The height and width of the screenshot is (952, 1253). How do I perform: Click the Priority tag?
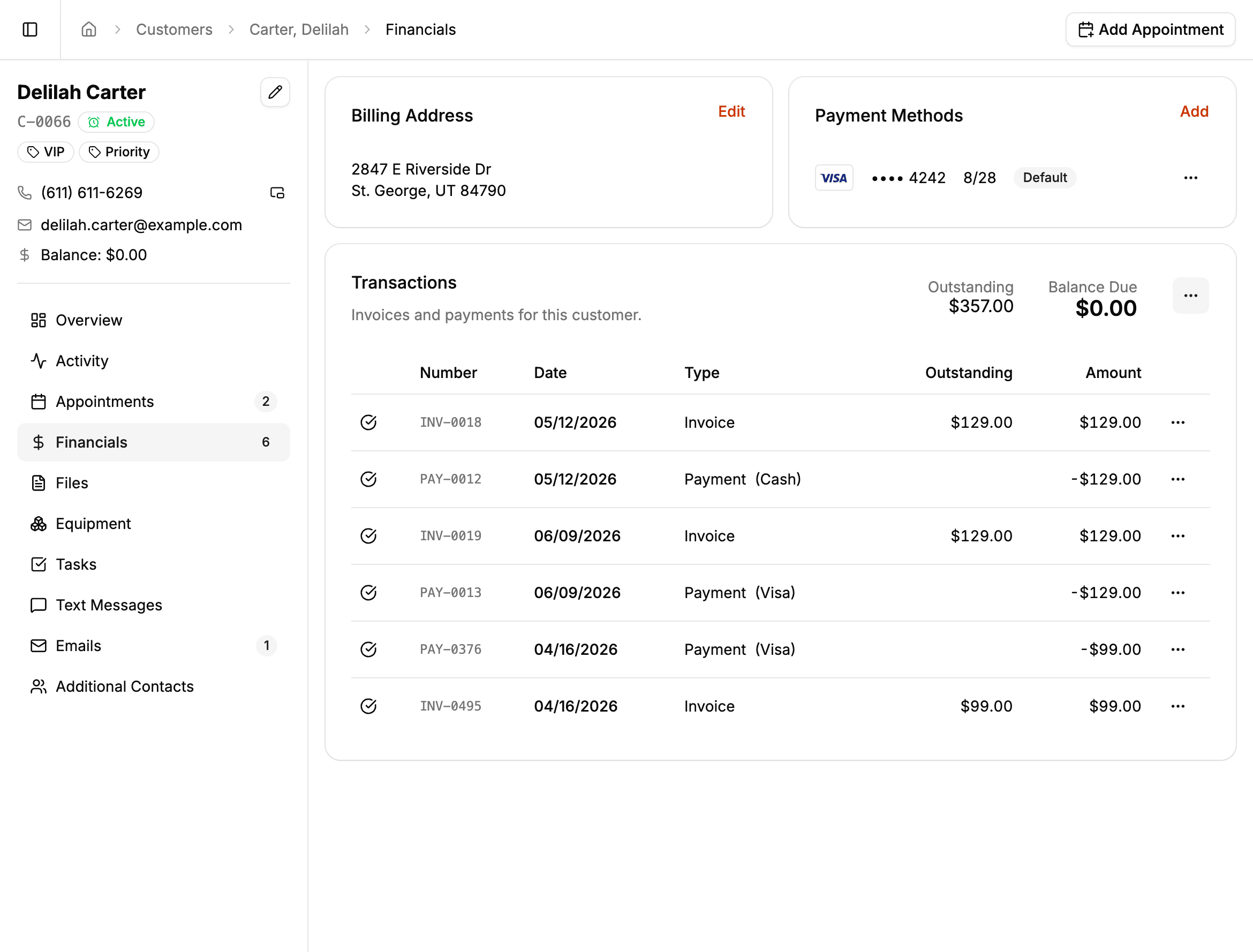(x=119, y=152)
